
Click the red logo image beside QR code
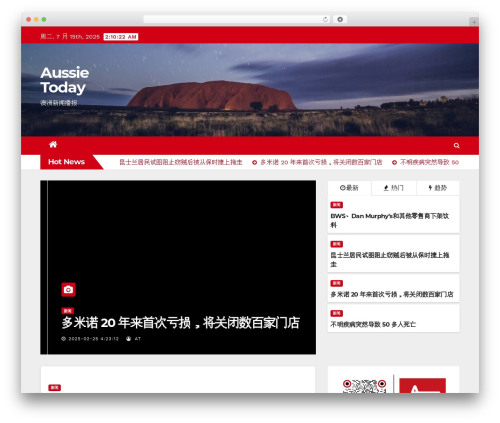[x=422, y=386]
